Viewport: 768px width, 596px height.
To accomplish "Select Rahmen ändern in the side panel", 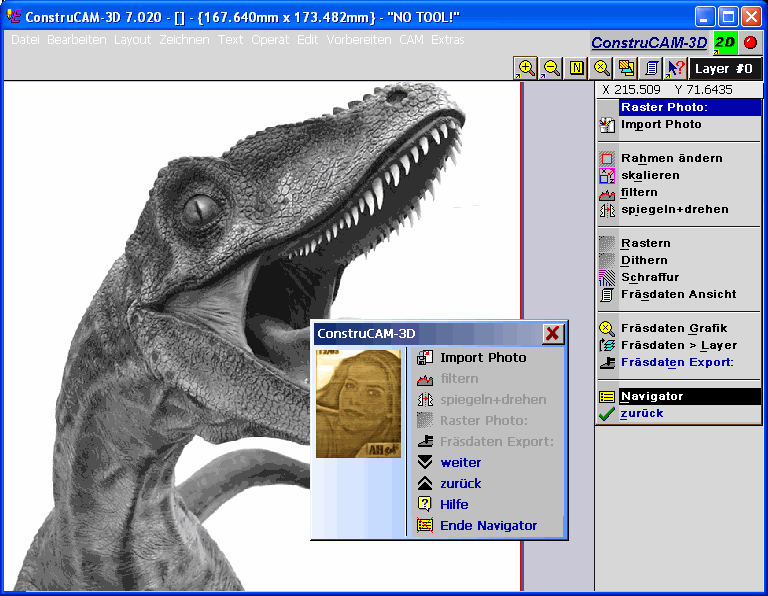I will 671,158.
